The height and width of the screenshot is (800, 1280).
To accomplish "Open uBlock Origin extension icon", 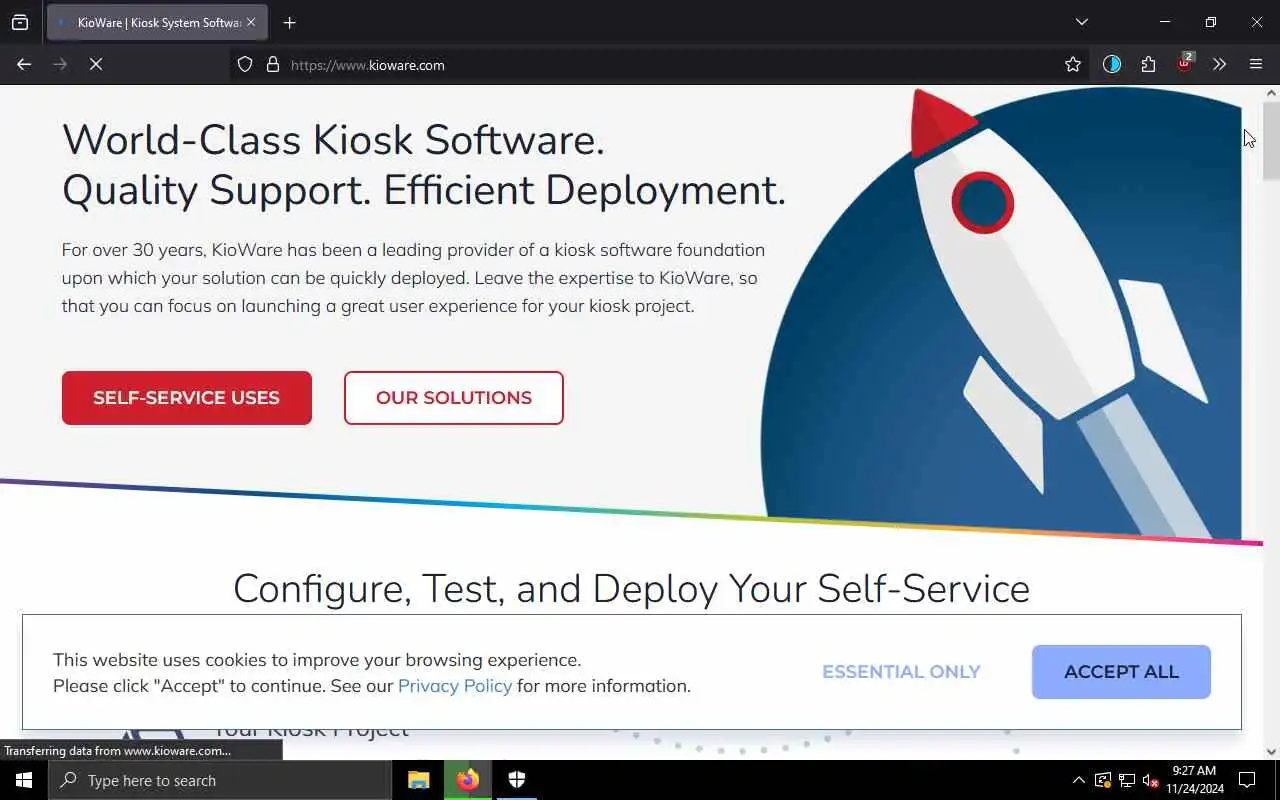I will coord(1185,63).
